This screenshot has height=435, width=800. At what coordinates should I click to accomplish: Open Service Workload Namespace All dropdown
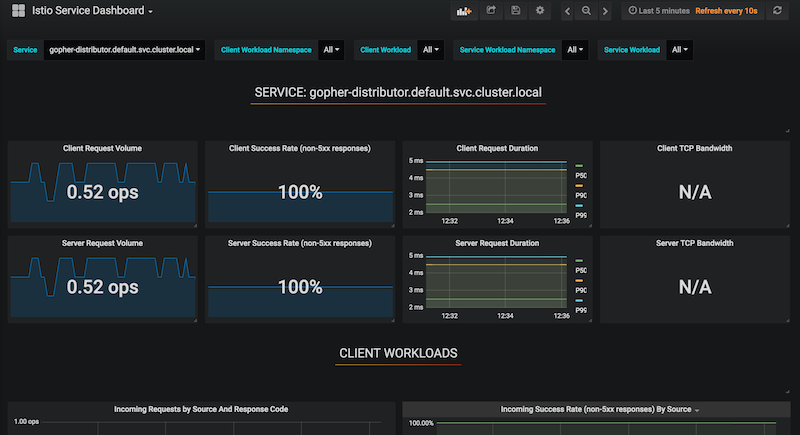click(x=574, y=50)
